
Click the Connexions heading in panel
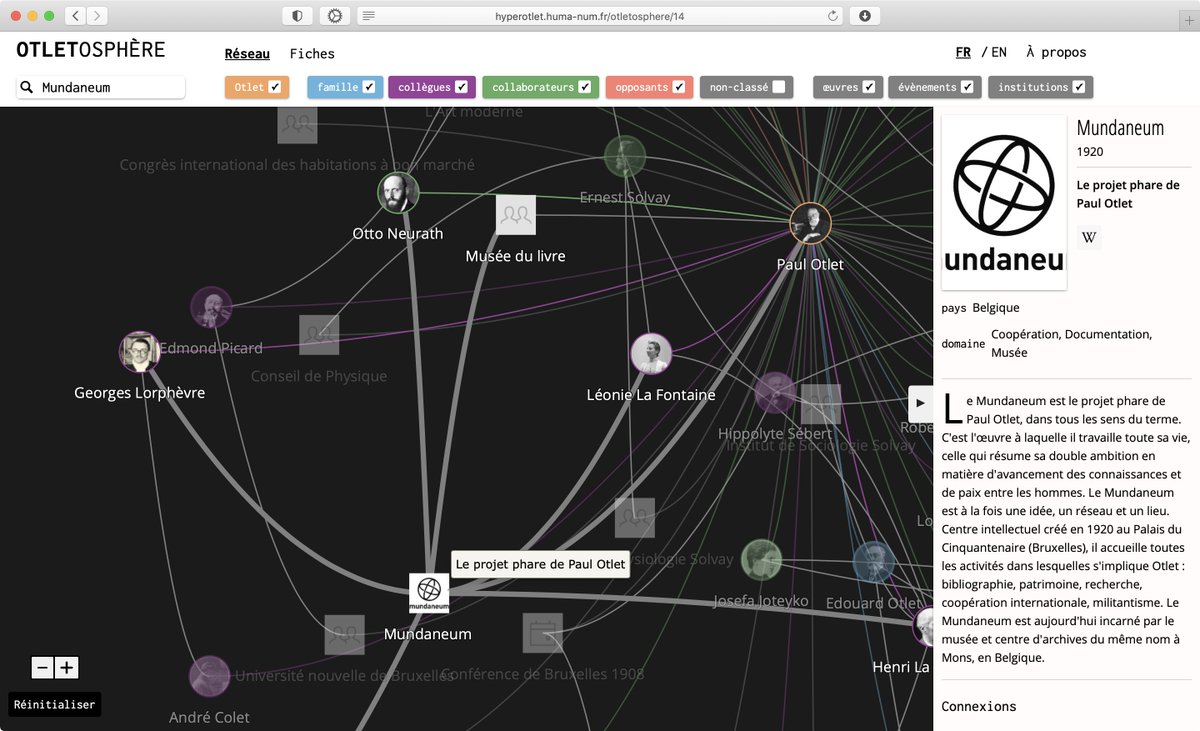[x=979, y=706]
